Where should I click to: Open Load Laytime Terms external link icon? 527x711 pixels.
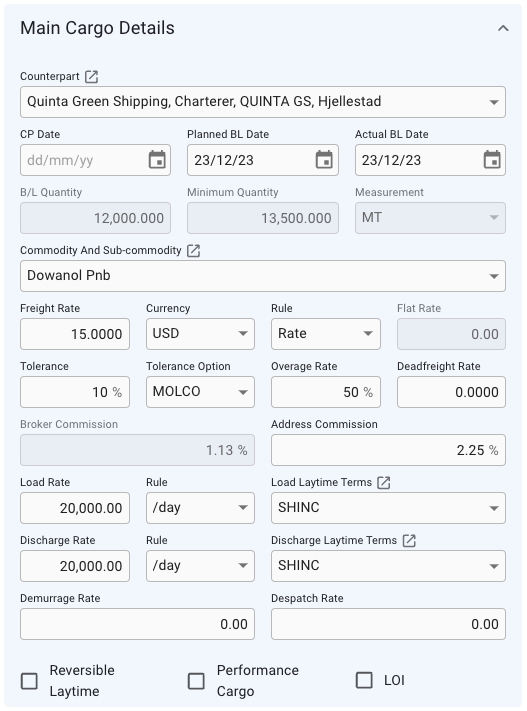coord(384,483)
